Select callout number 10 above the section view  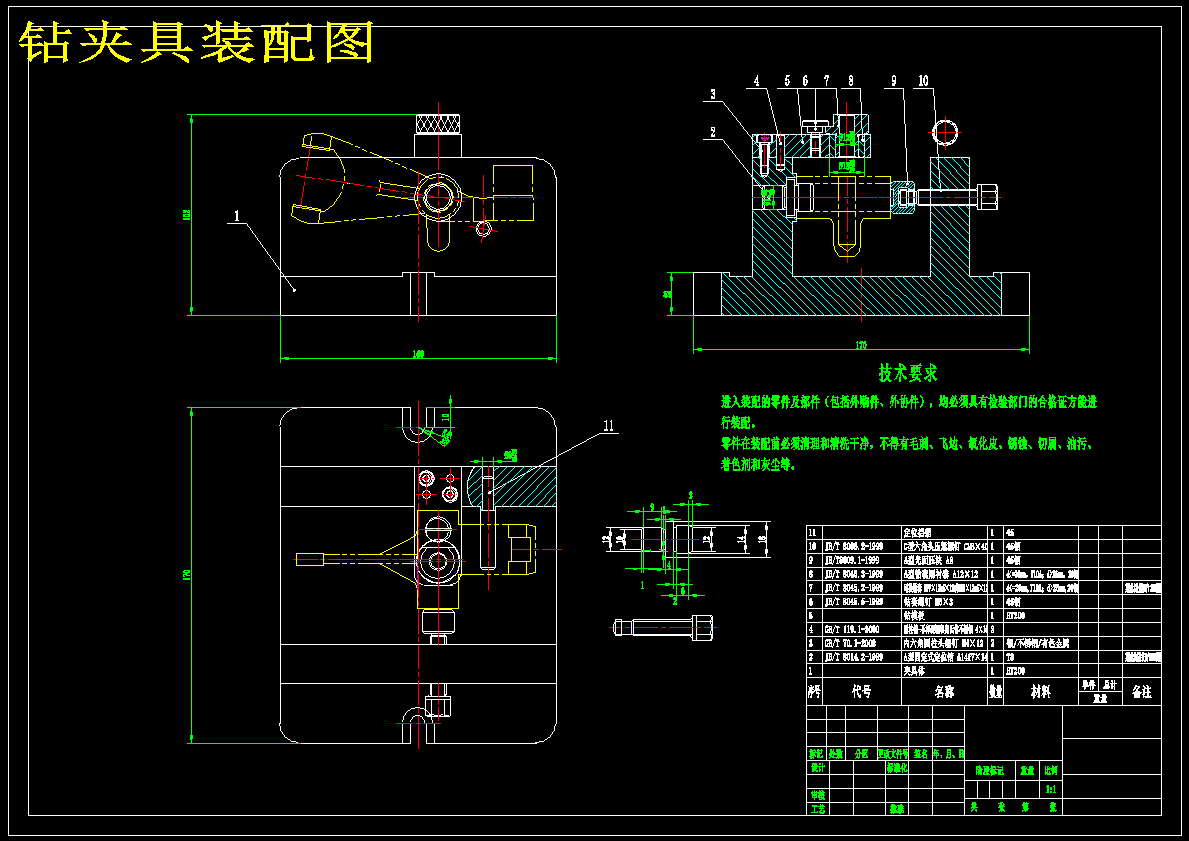click(x=923, y=80)
